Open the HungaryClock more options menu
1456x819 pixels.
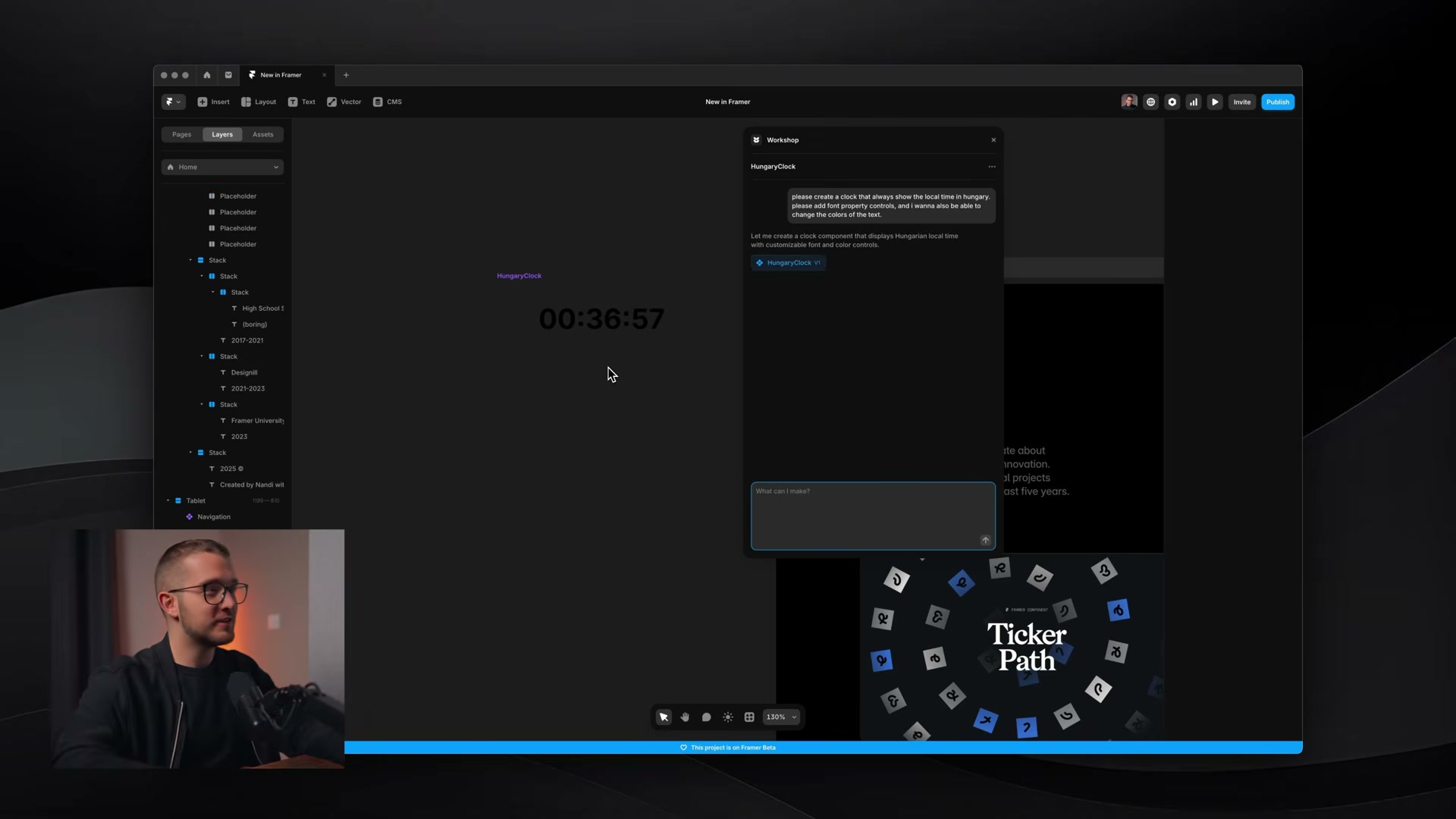[992, 167]
